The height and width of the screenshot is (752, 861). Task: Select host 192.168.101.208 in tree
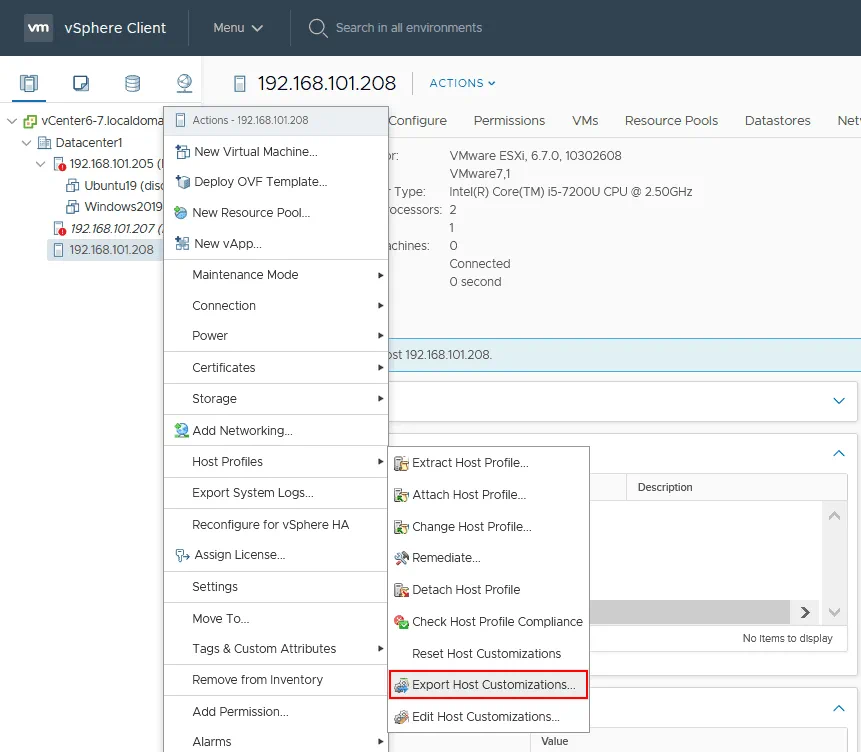pos(111,250)
